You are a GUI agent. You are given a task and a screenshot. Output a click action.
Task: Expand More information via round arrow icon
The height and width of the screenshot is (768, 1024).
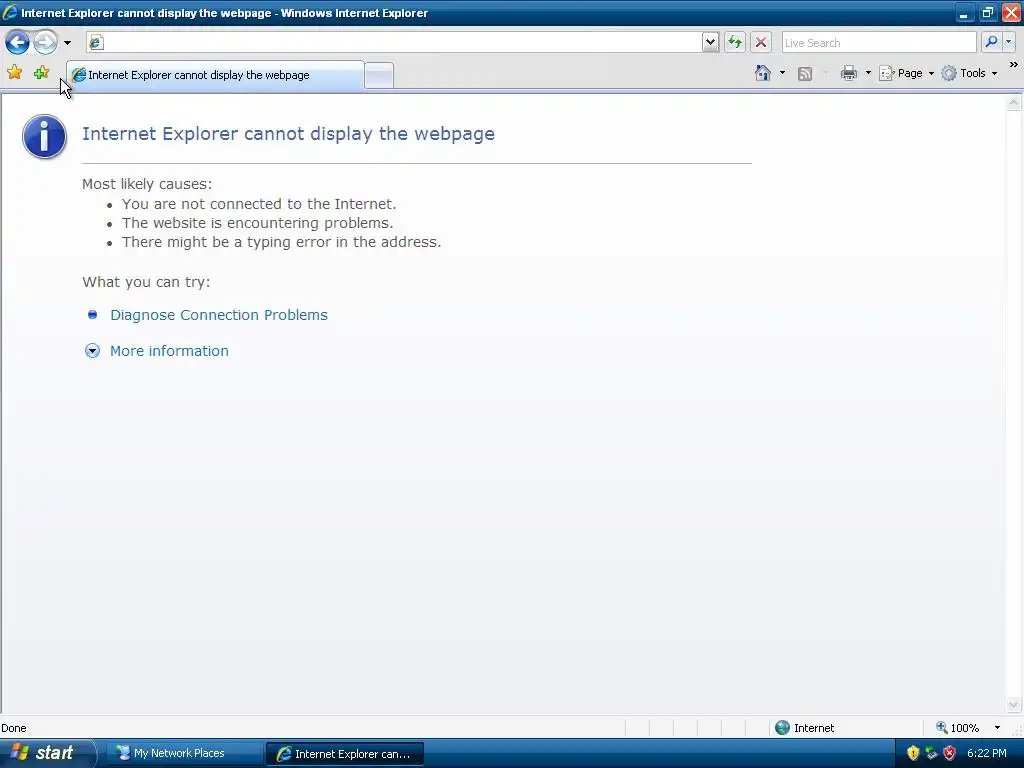click(x=93, y=351)
